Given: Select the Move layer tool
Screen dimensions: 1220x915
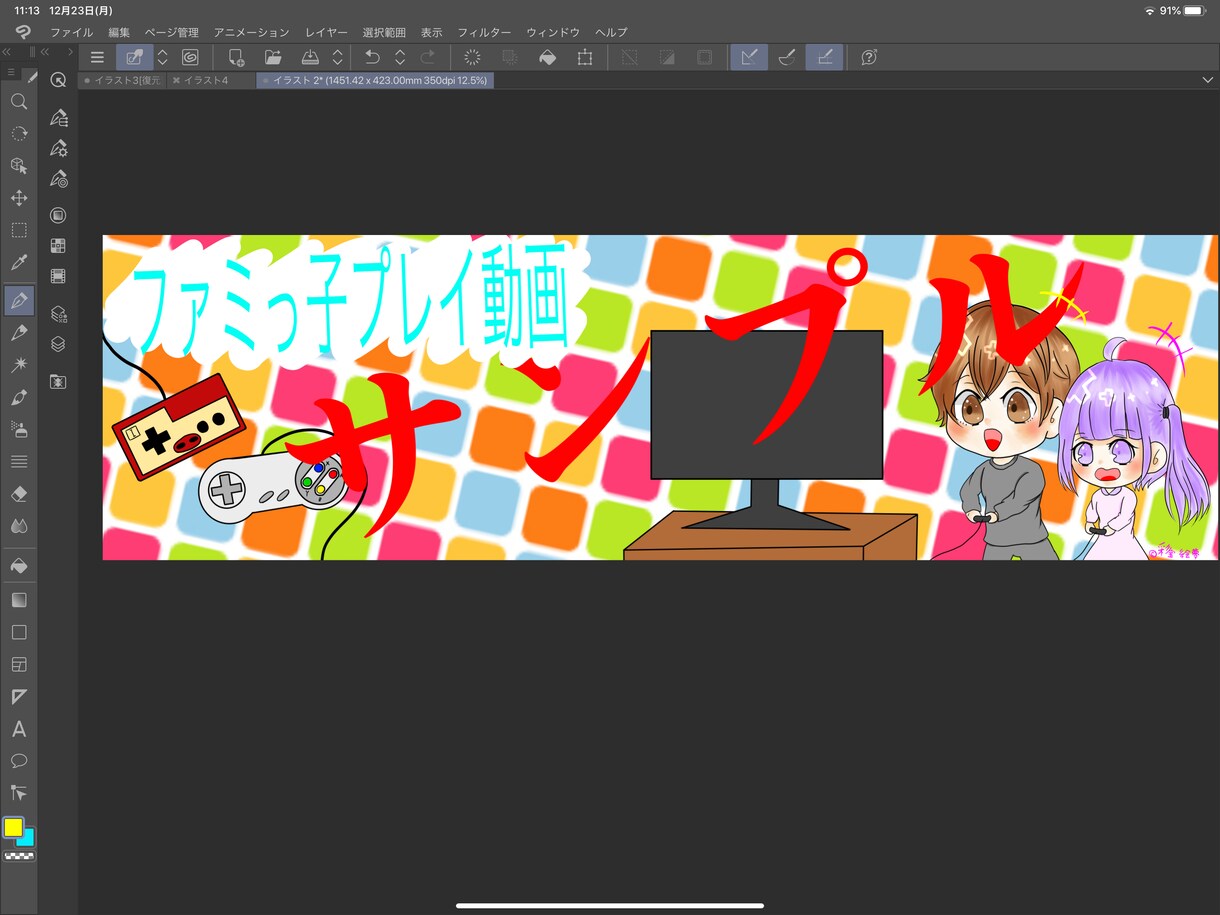Looking at the screenshot, I should pyautogui.click(x=19, y=198).
